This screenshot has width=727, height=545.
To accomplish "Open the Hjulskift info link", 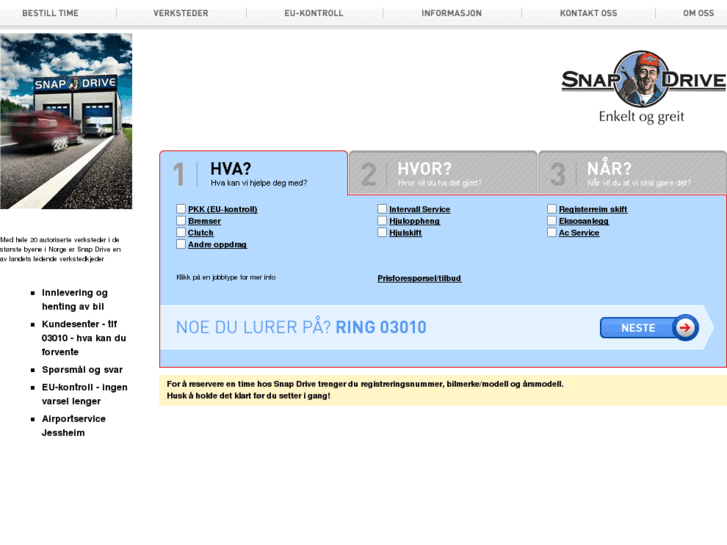I will (x=405, y=233).
